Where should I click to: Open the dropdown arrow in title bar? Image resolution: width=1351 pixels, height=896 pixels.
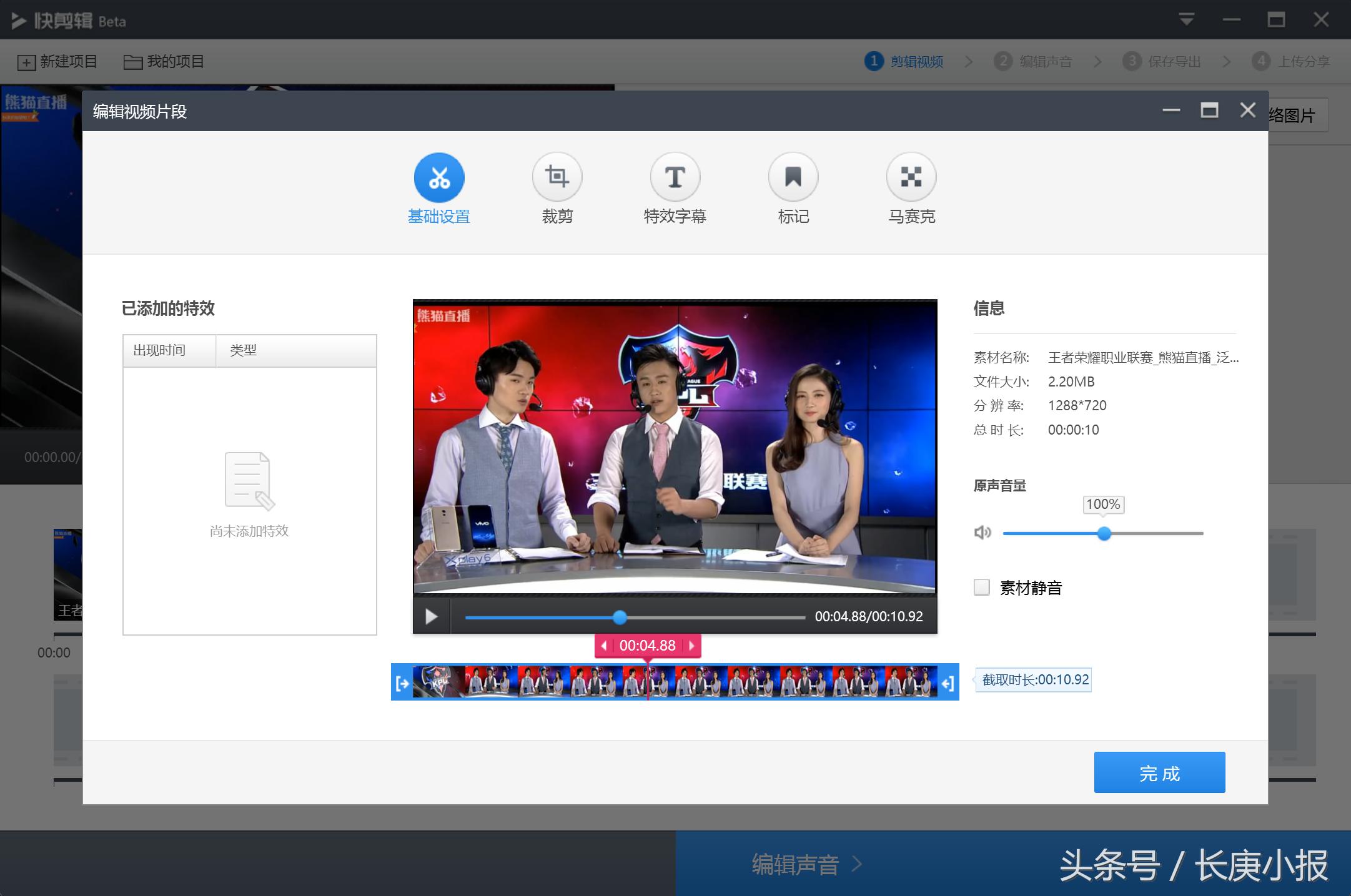[x=1186, y=19]
